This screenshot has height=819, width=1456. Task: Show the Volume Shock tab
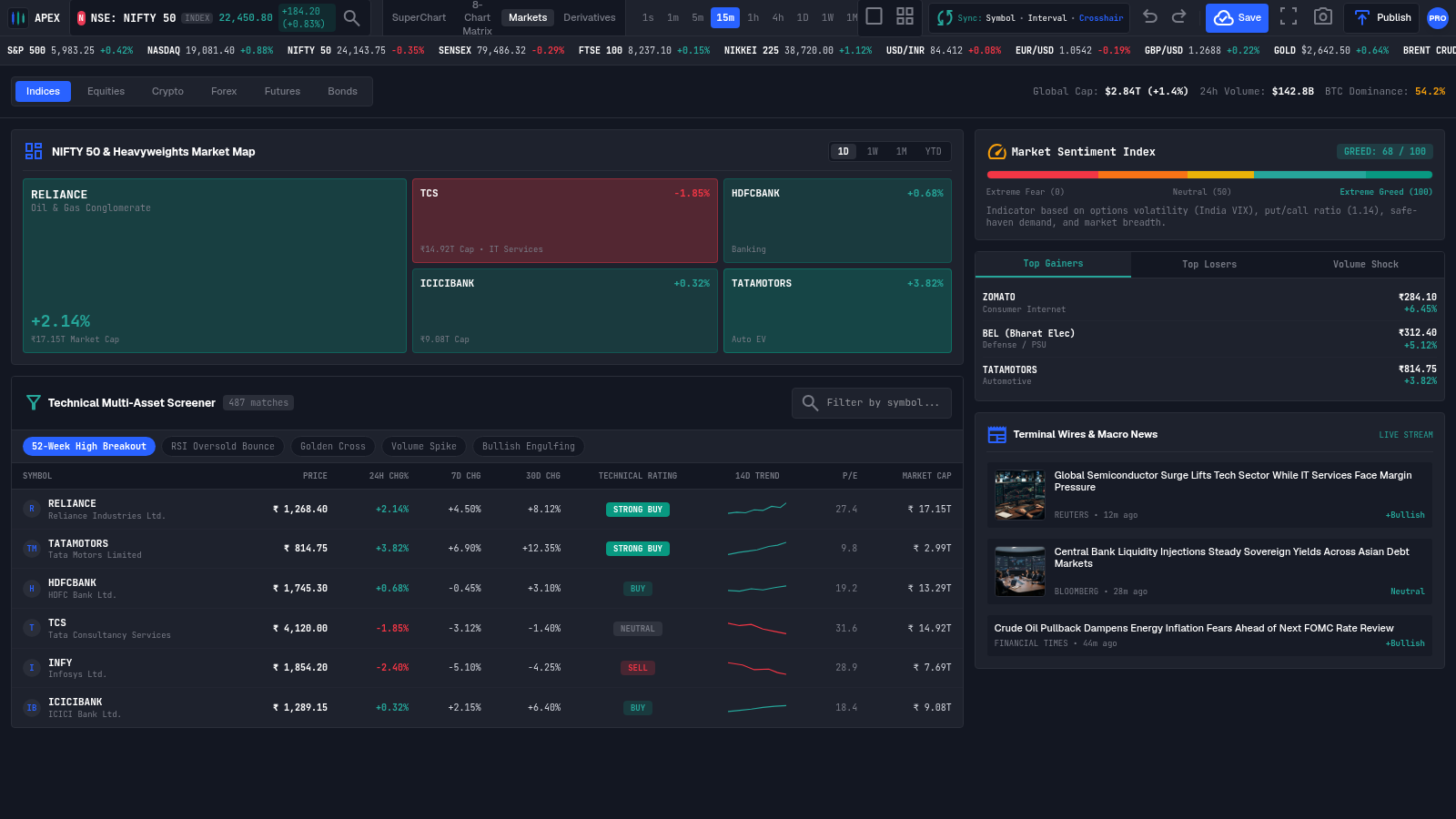tap(1366, 265)
